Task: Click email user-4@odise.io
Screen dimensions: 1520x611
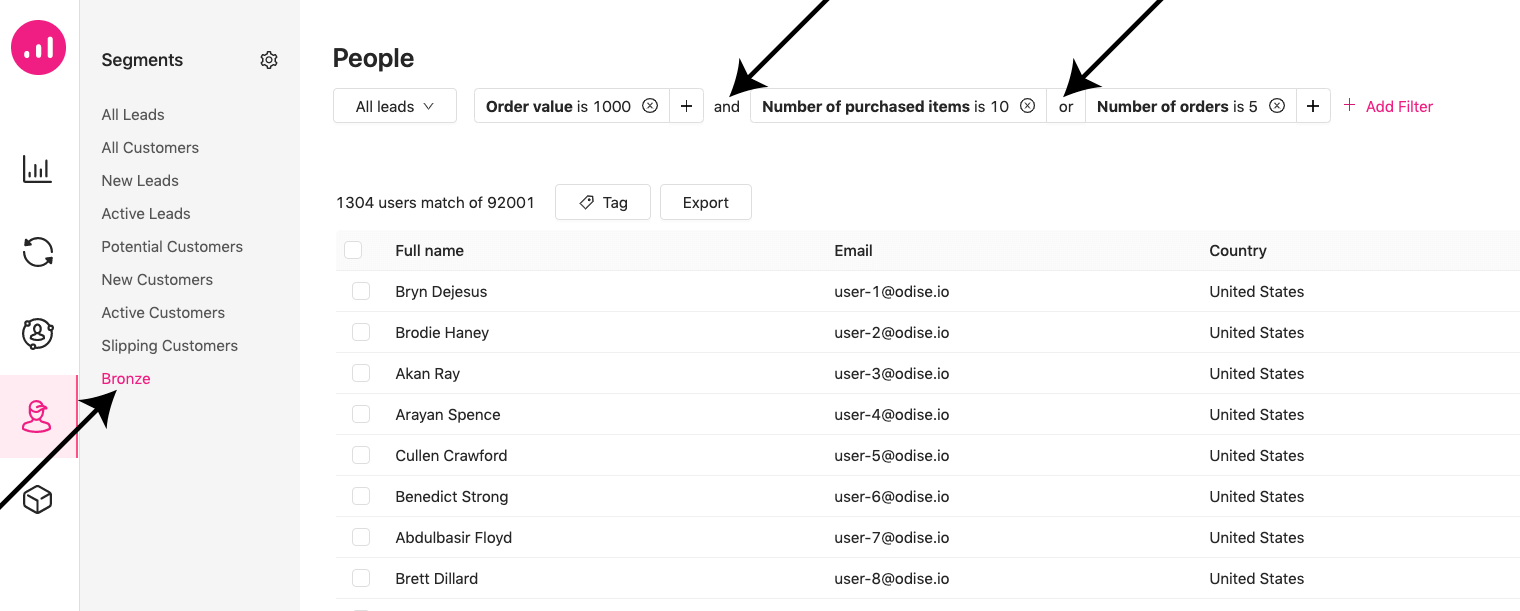Action: [892, 414]
